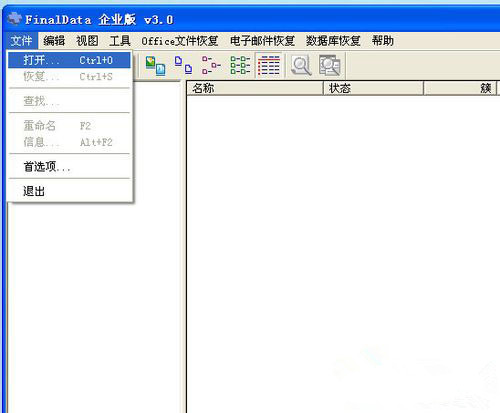The width and height of the screenshot is (500, 413).
Task: Click the FinalData app icon in the title bar
Action: tap(15, 19)
